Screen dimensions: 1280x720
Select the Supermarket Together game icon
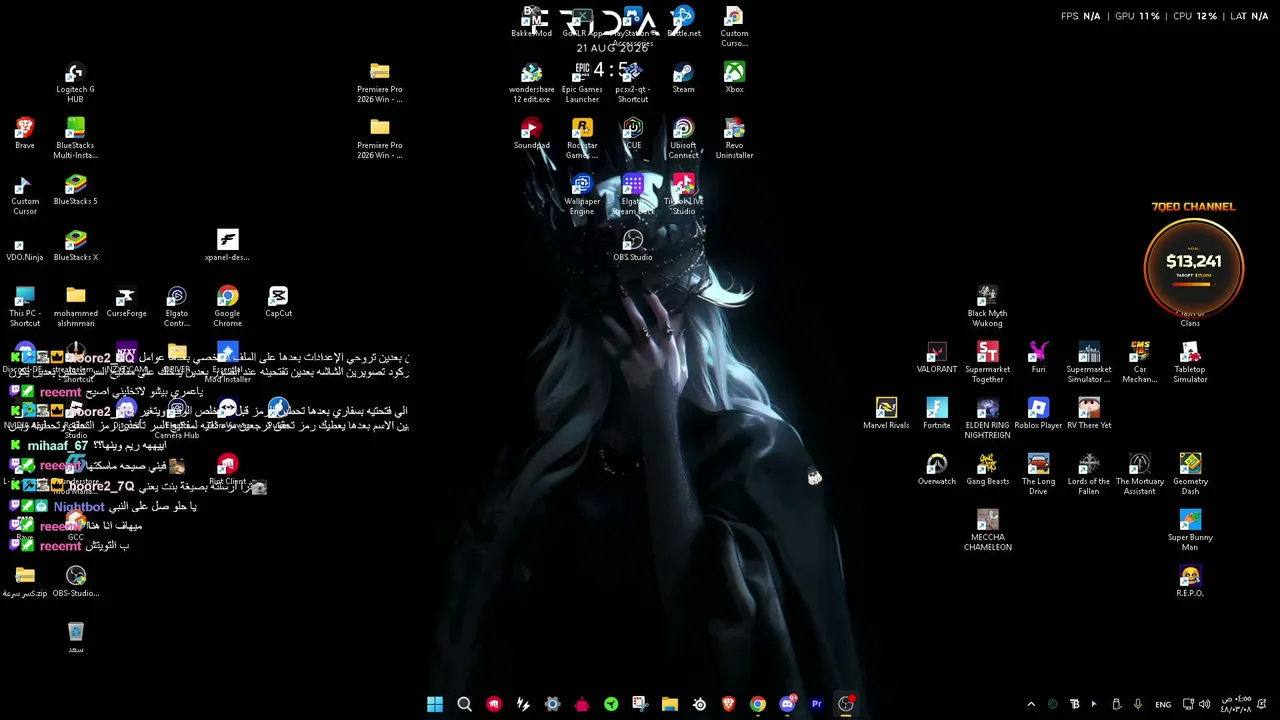[x=988, y=363]
